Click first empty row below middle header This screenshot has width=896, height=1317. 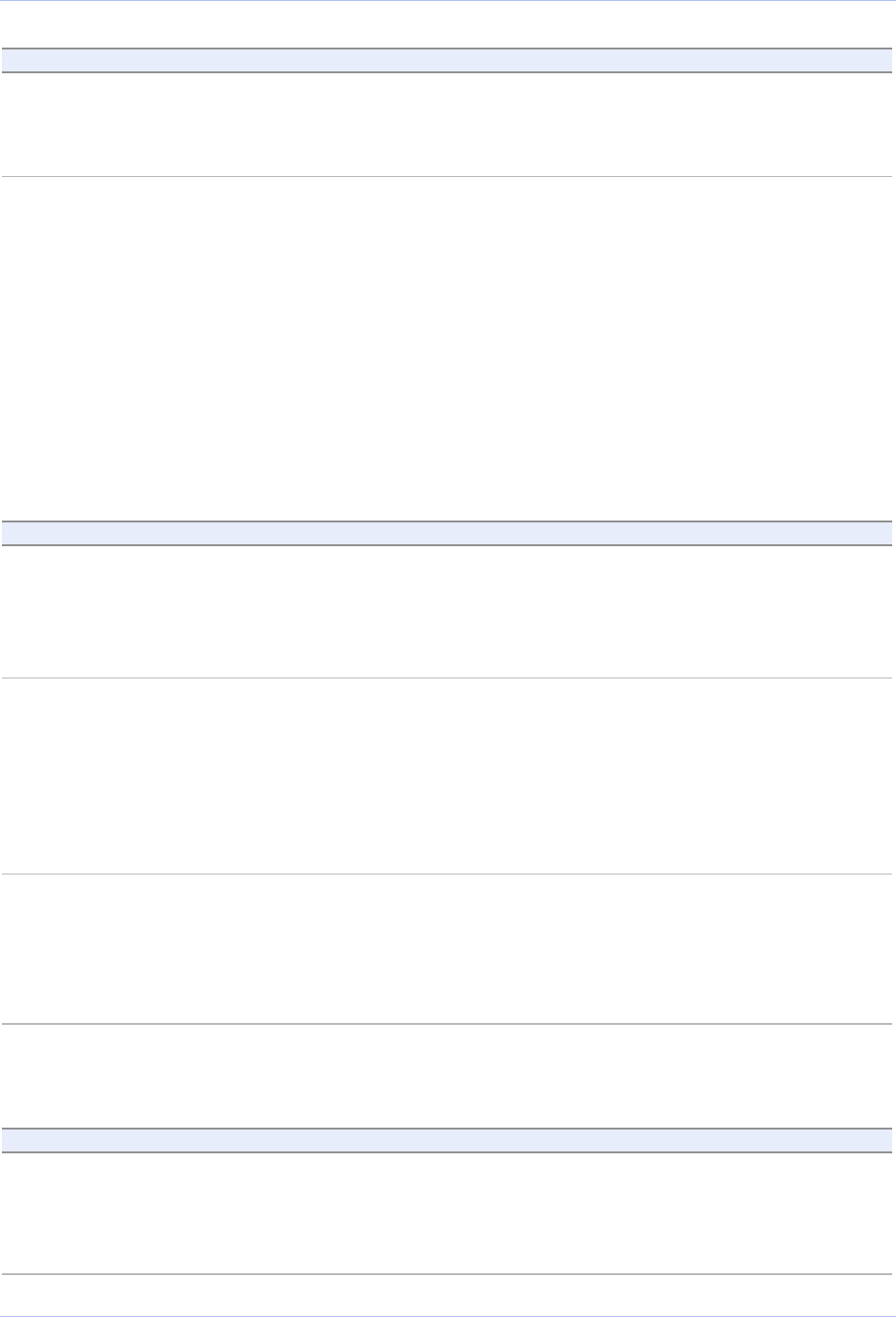point(447,611)
